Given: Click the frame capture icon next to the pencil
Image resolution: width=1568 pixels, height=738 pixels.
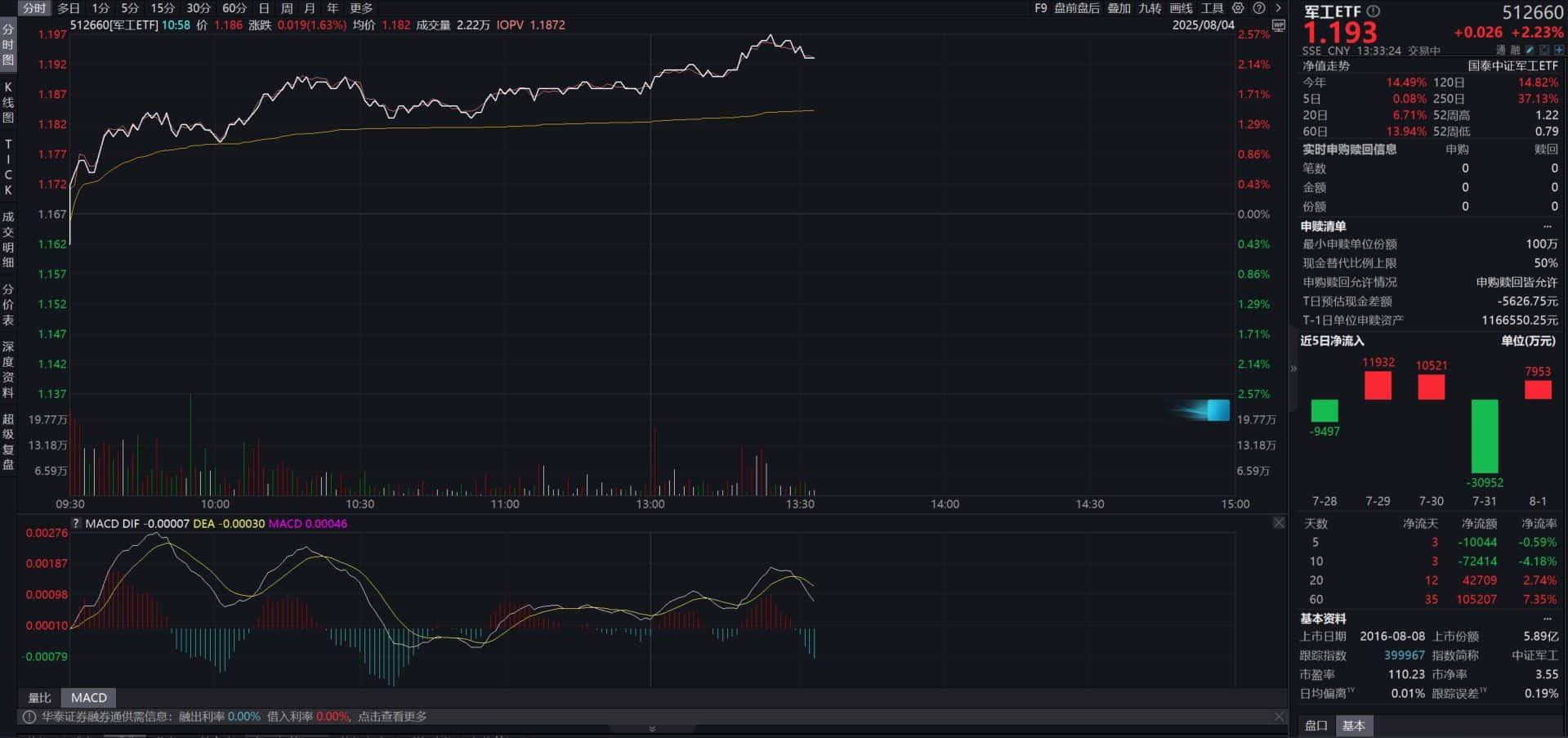Looking at the screenshot, I should pyautogui.click(x=1544, y=50).
